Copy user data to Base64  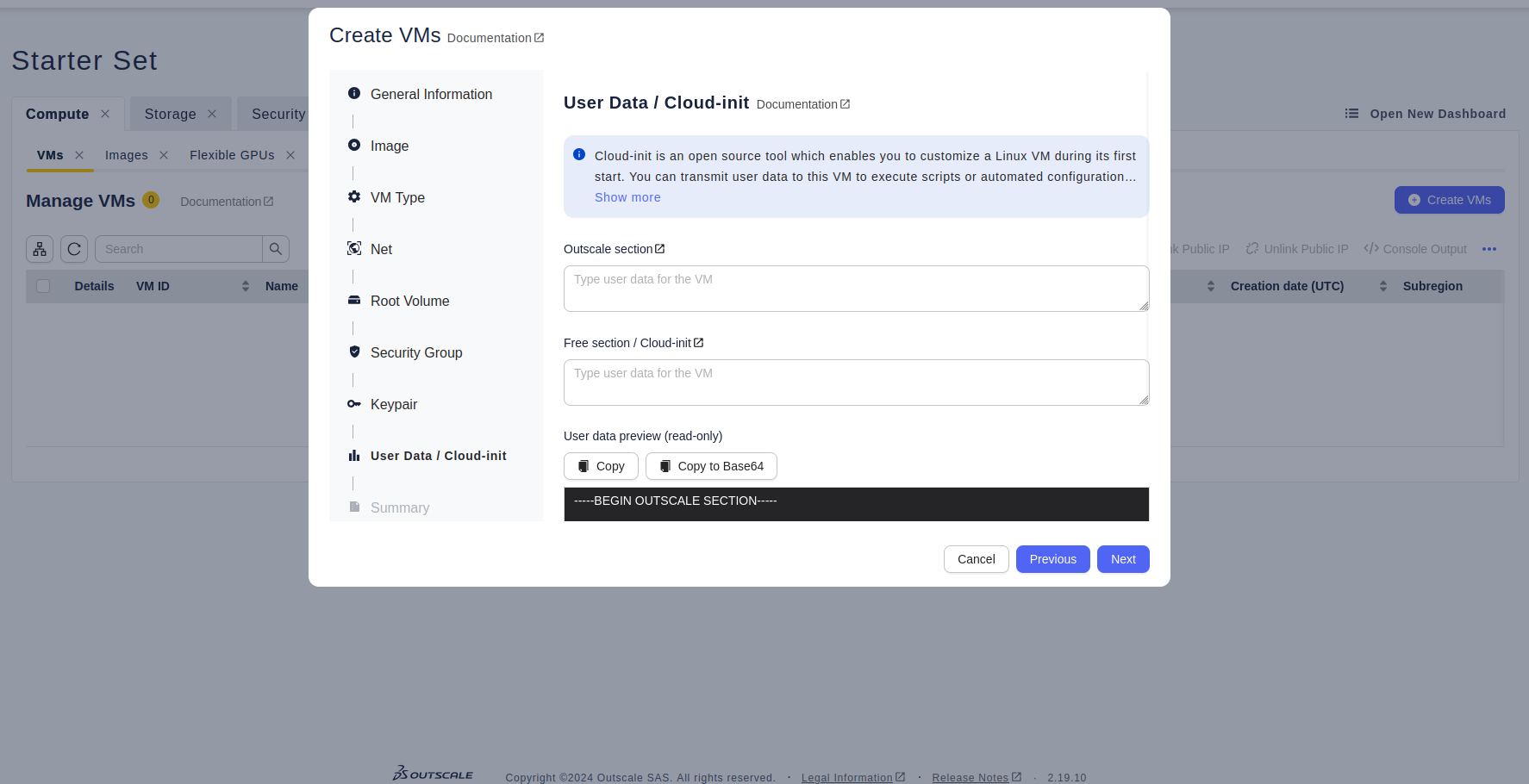point(711,466)
